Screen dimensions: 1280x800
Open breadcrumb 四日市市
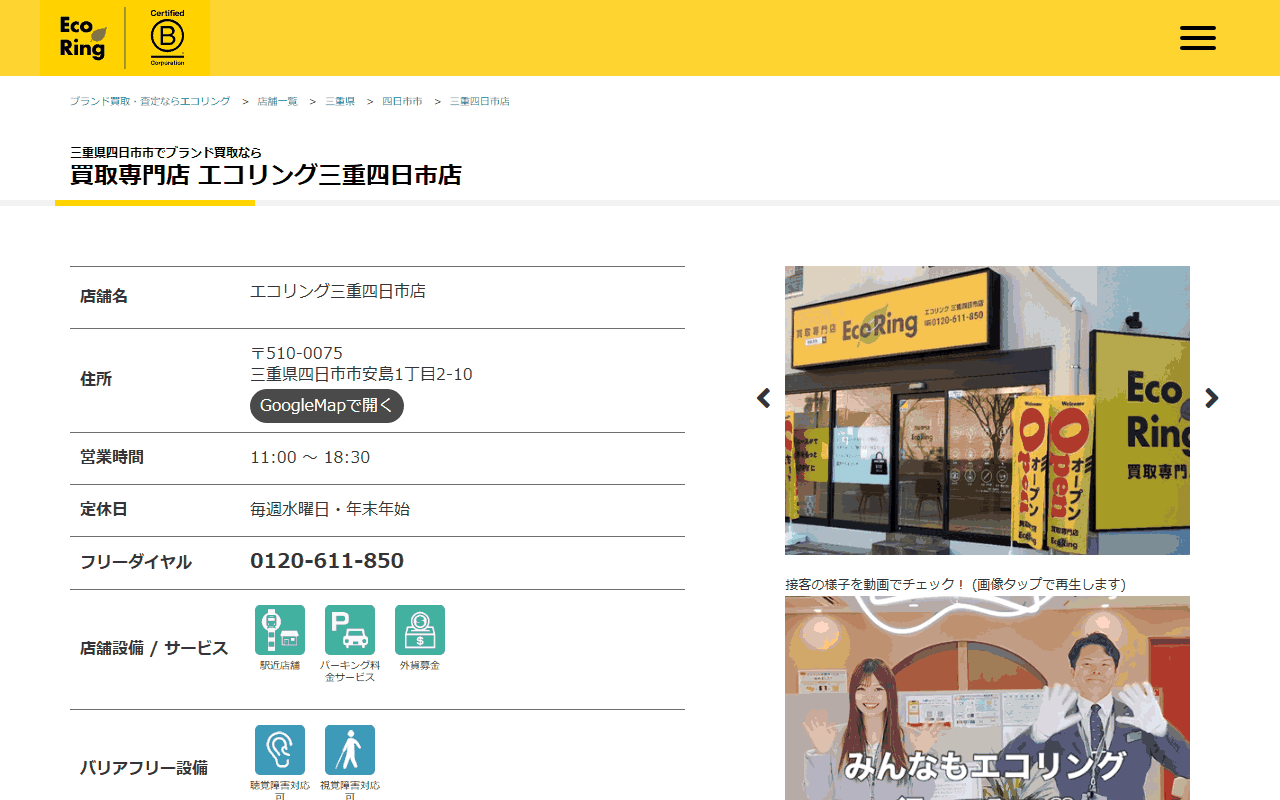coord(402,102)
